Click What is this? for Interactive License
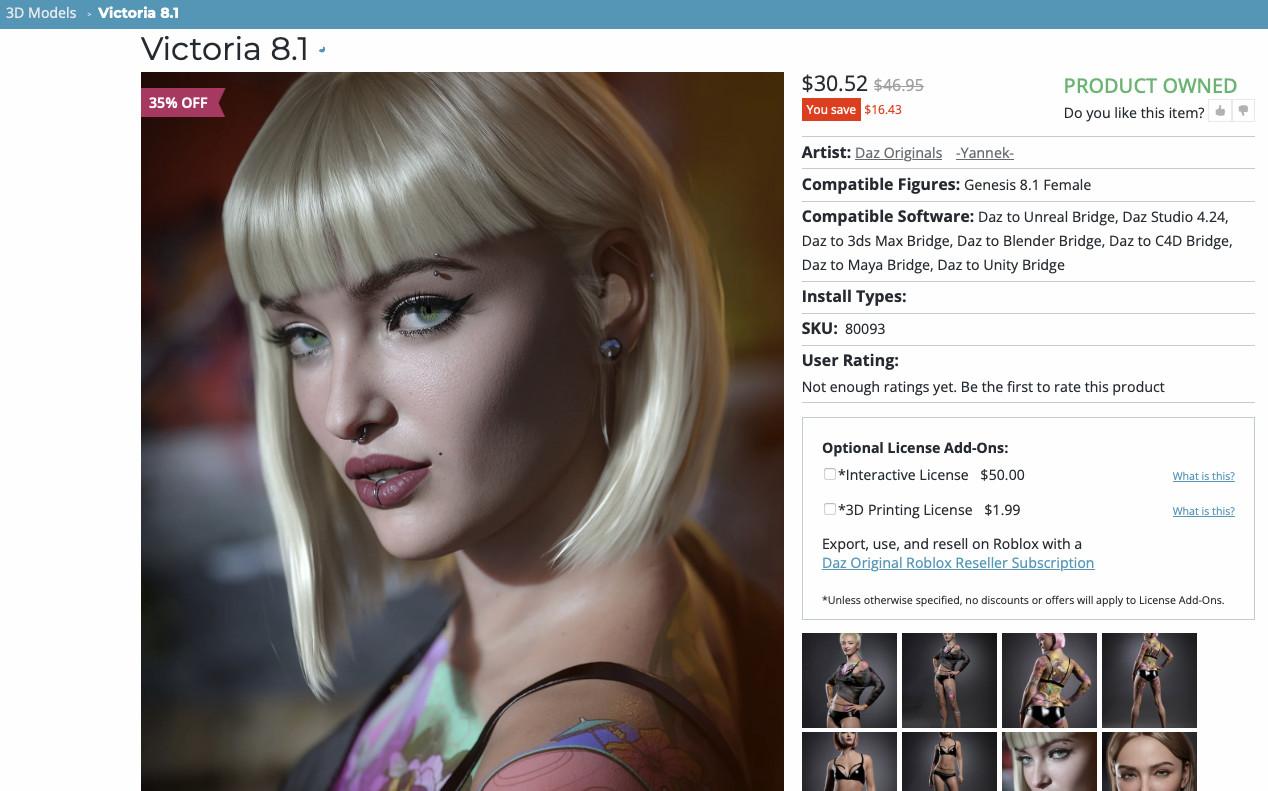This screenshot has height=791, width=1268. [1203, 476]
